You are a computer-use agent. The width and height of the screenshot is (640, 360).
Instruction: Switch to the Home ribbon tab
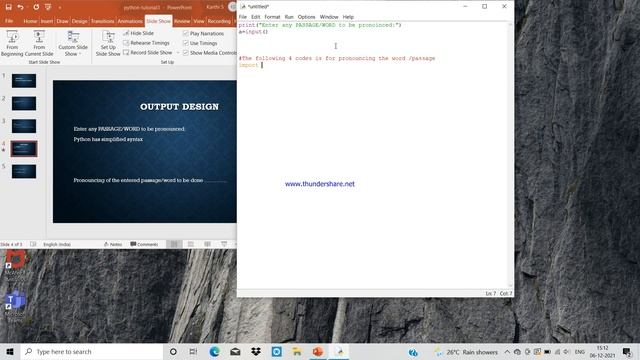click(x=30, y=21)
